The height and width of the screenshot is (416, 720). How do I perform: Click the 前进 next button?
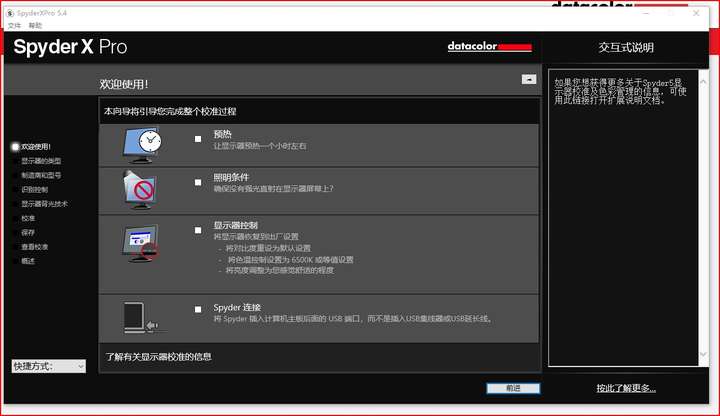coord(513,388)
